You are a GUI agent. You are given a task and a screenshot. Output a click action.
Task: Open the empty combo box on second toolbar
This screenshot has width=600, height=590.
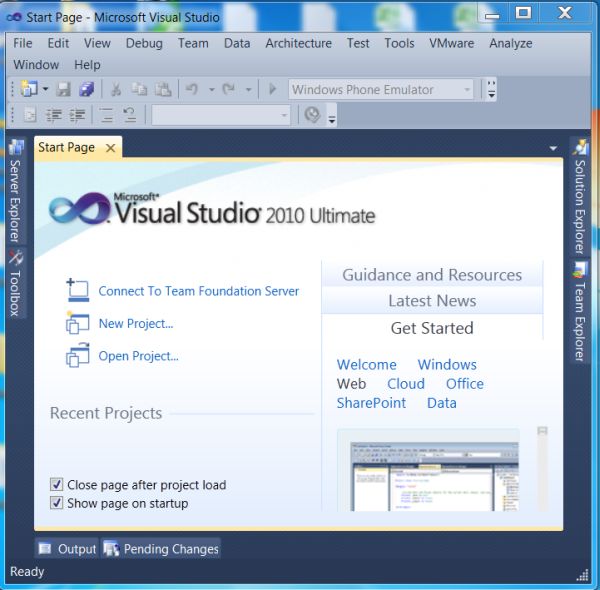pyautogui.click(x=221, y=115)
